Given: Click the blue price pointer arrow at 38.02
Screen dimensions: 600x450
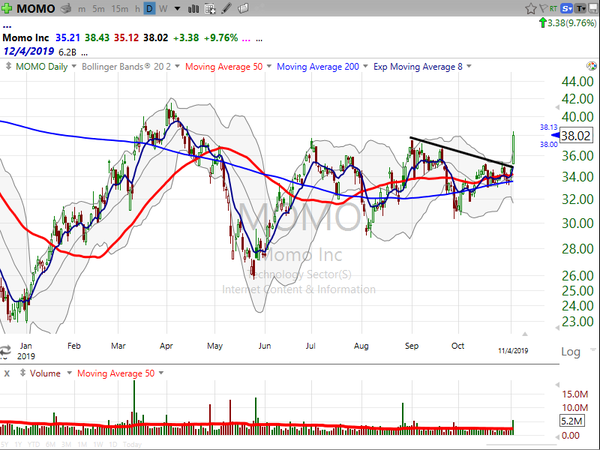Looking at the screenshot, I should [x=555, y=135].
